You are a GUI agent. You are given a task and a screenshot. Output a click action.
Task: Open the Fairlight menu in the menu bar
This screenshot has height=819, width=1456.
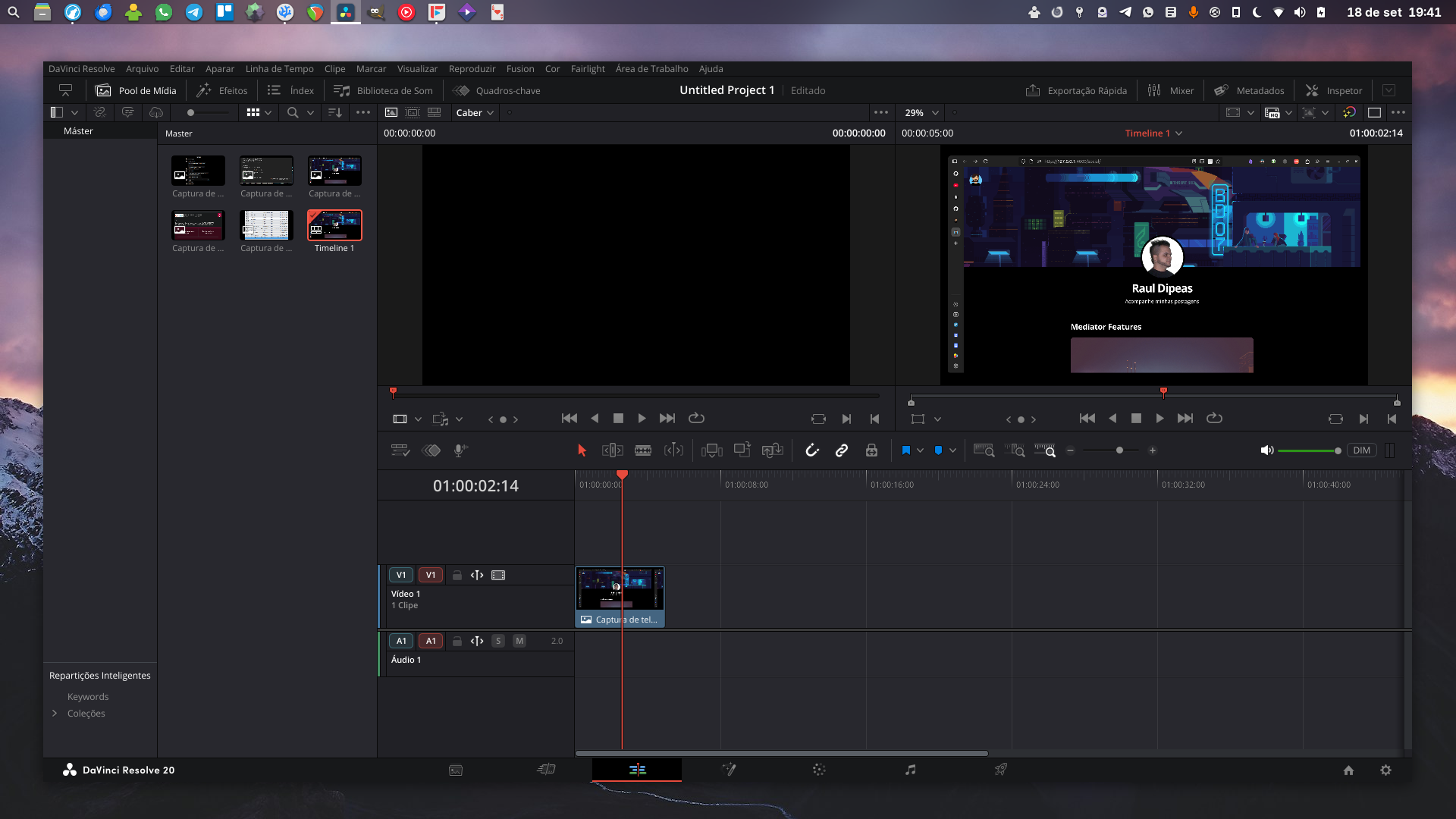pyautogui.click(x=588, y=69)
